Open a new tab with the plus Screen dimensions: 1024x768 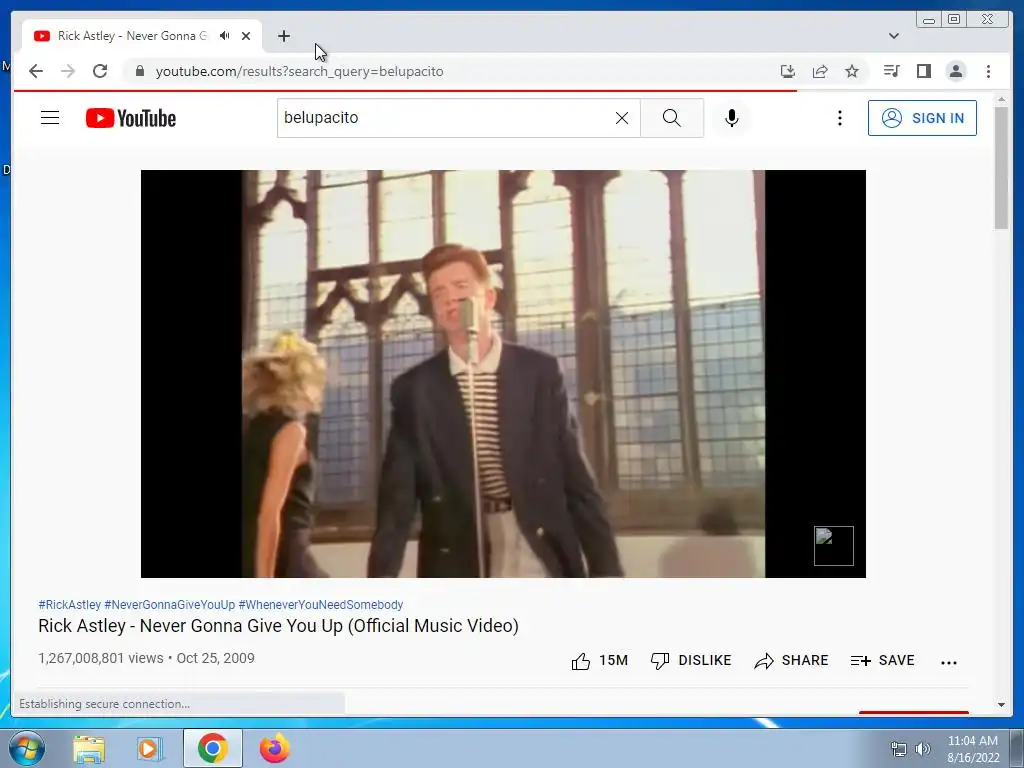283,36
